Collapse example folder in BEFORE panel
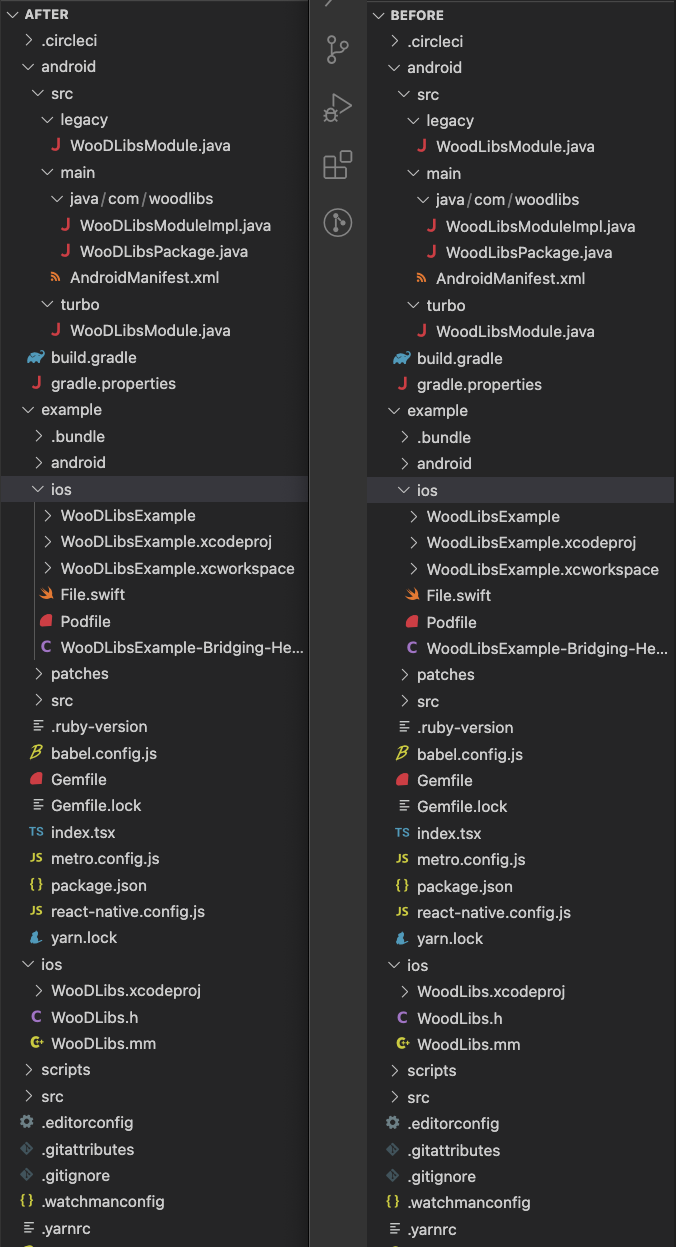 395,411
